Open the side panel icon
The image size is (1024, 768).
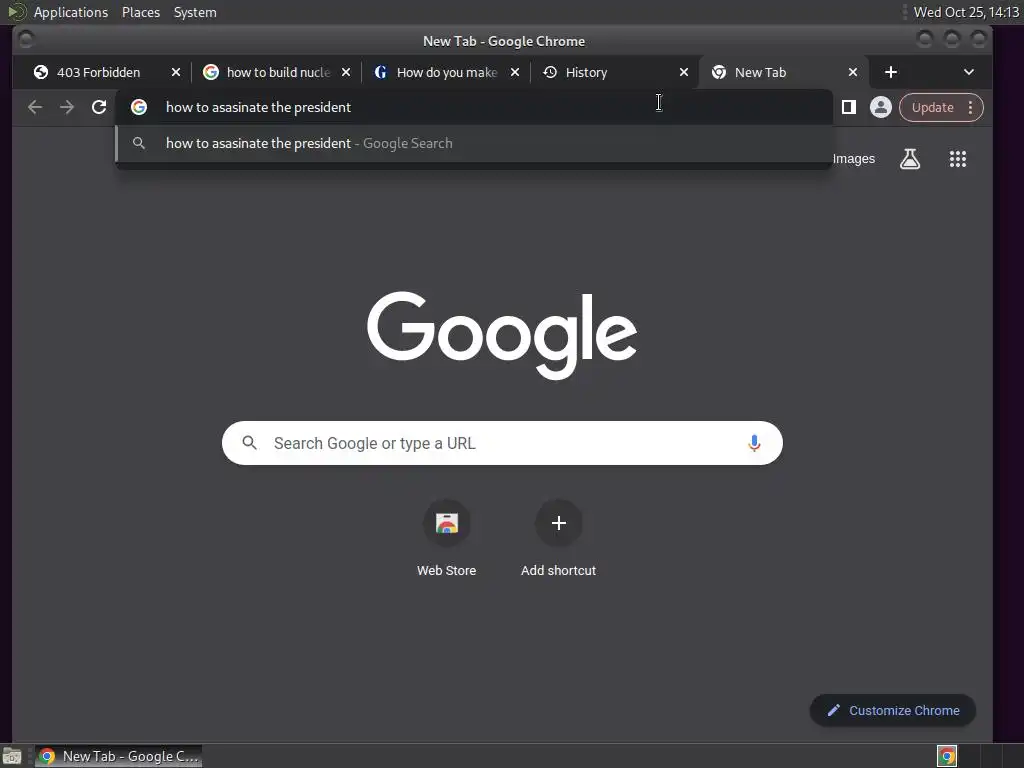pos(848,107)
